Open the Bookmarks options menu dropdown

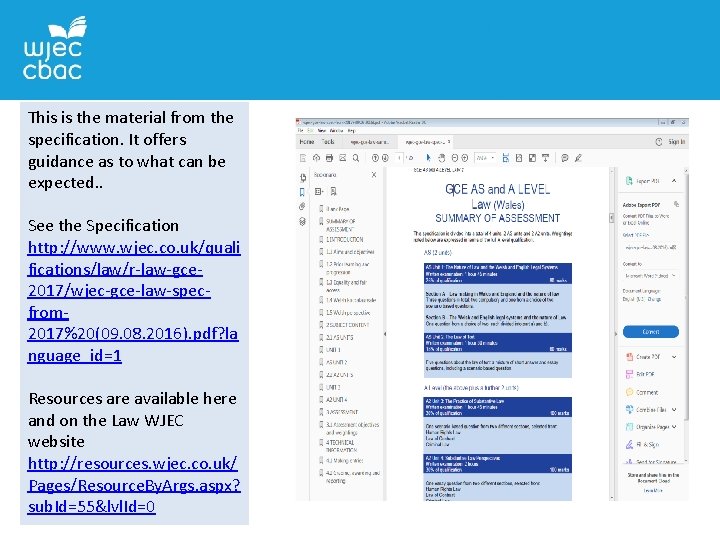click(x=319, y=191)
